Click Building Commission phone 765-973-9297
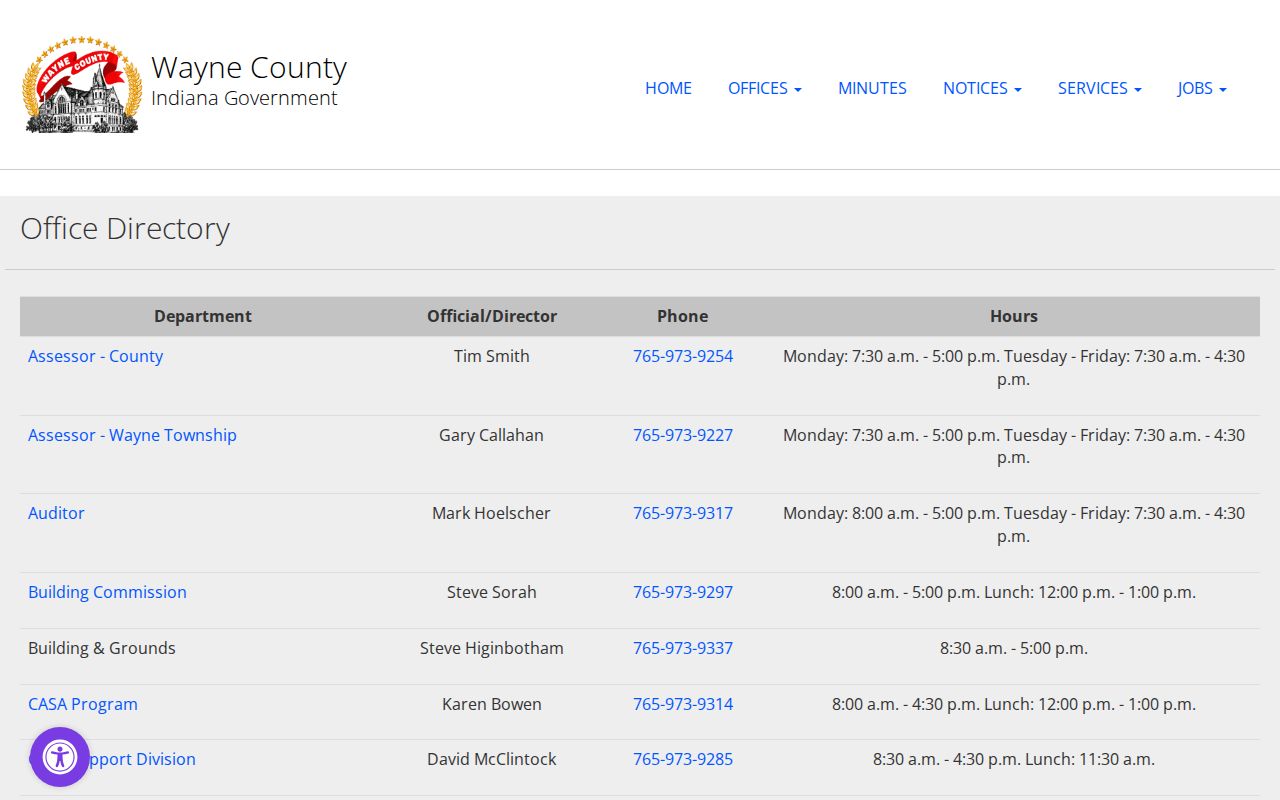Image resolution: width=1280 pixels, height=800 pixels. click(x=683, y=592)
